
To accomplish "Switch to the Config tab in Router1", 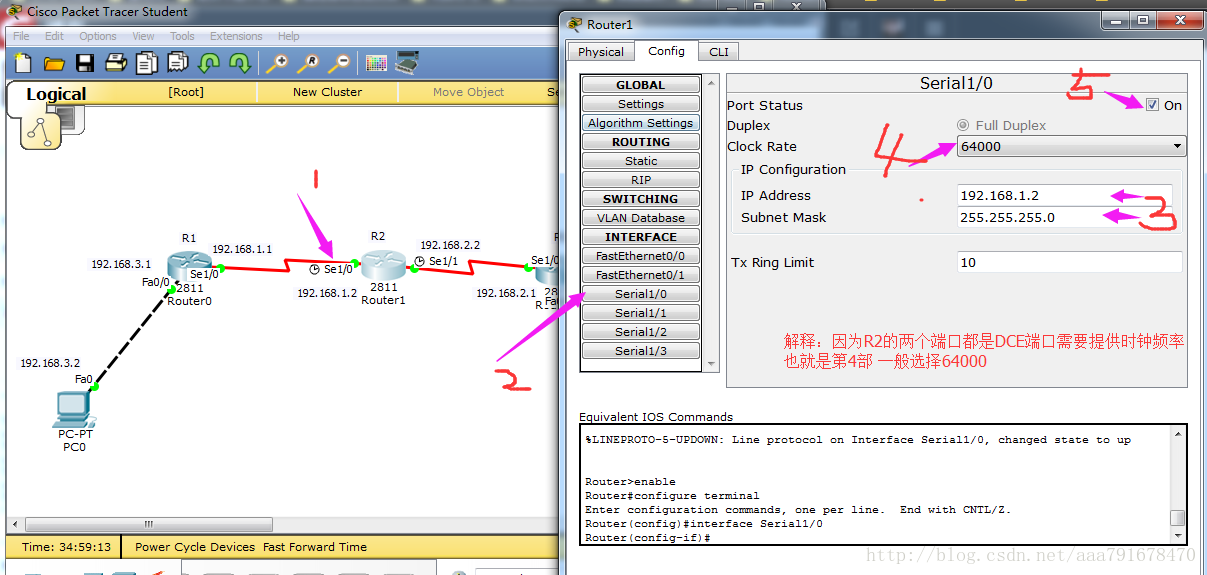I will tap(666, 51).
